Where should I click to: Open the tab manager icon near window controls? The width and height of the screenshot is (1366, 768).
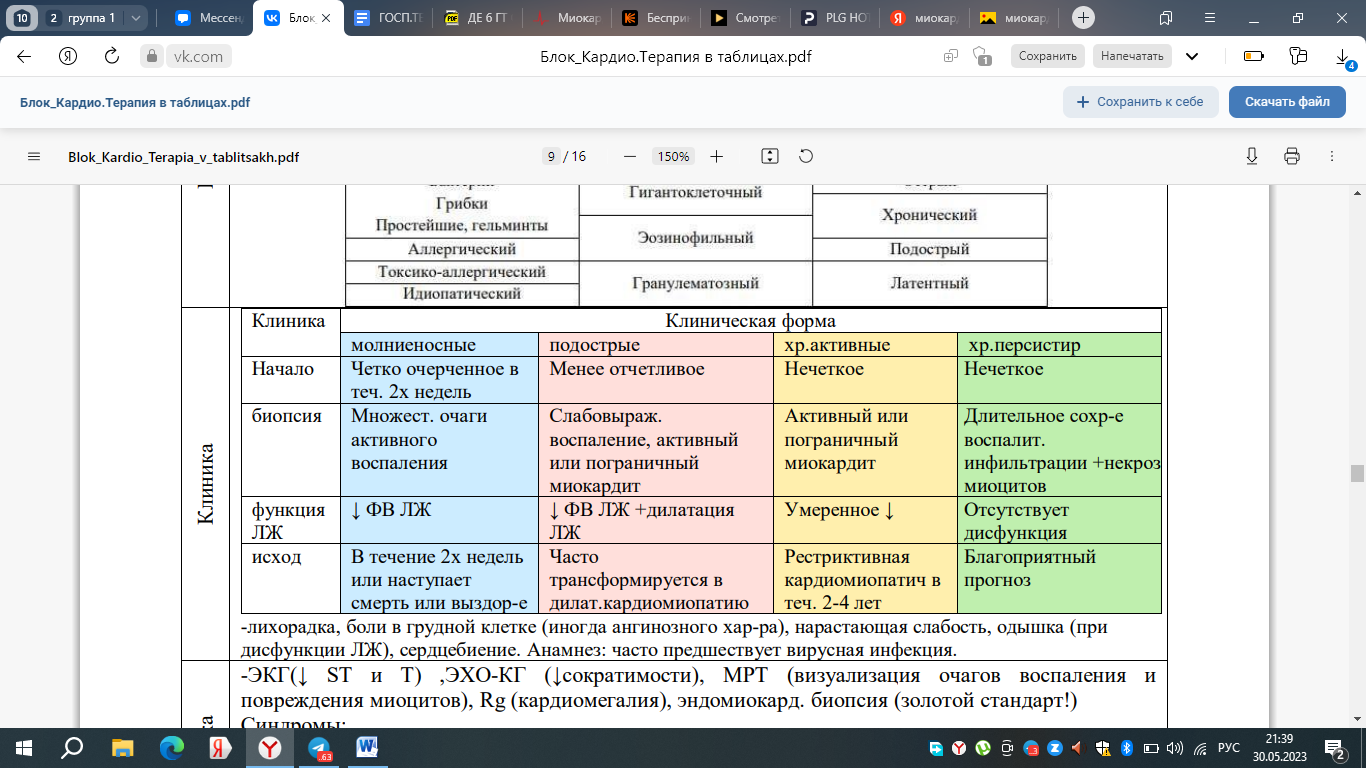click(x=1166, y=17)
